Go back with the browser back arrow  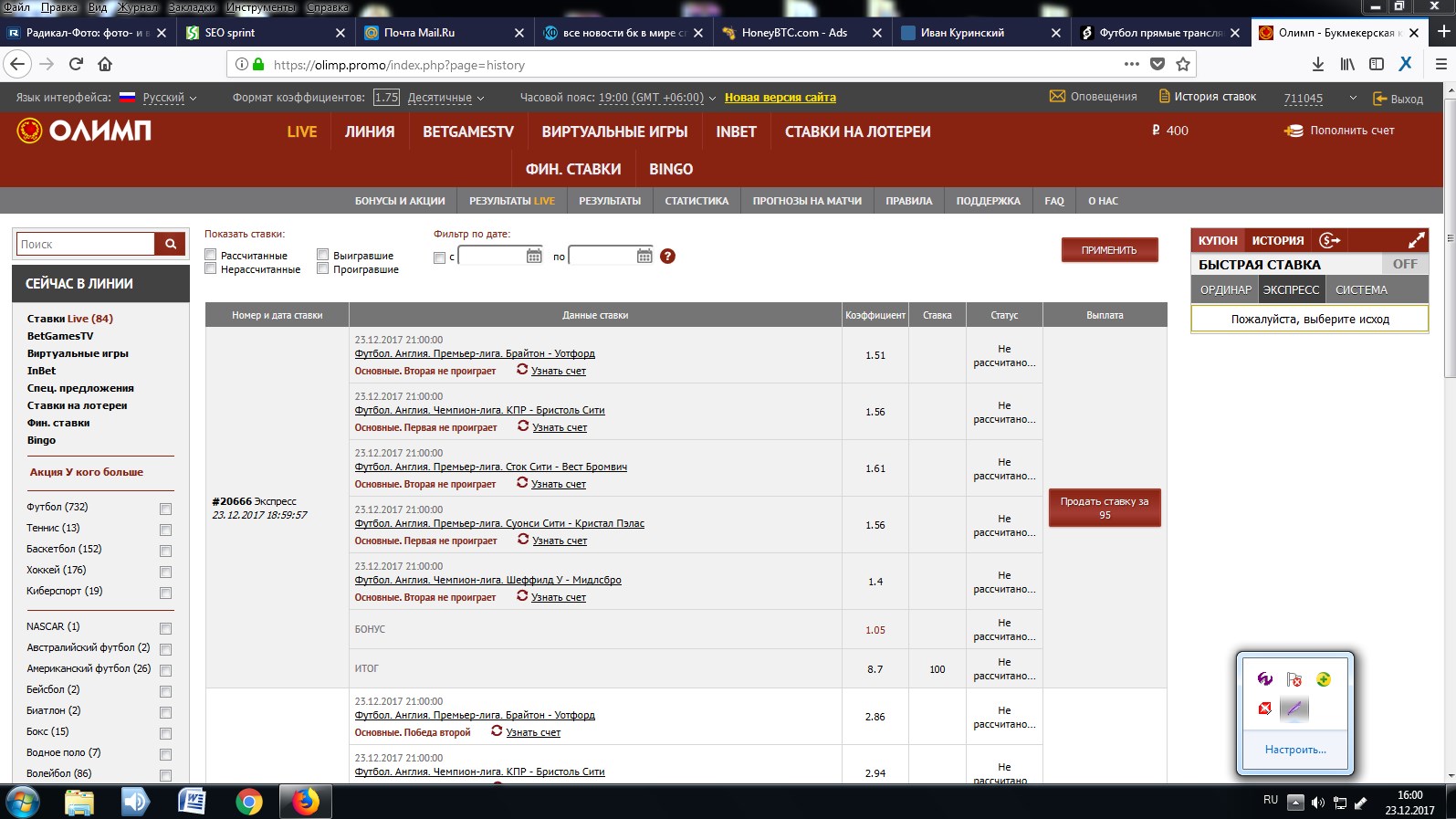[17, 64]
